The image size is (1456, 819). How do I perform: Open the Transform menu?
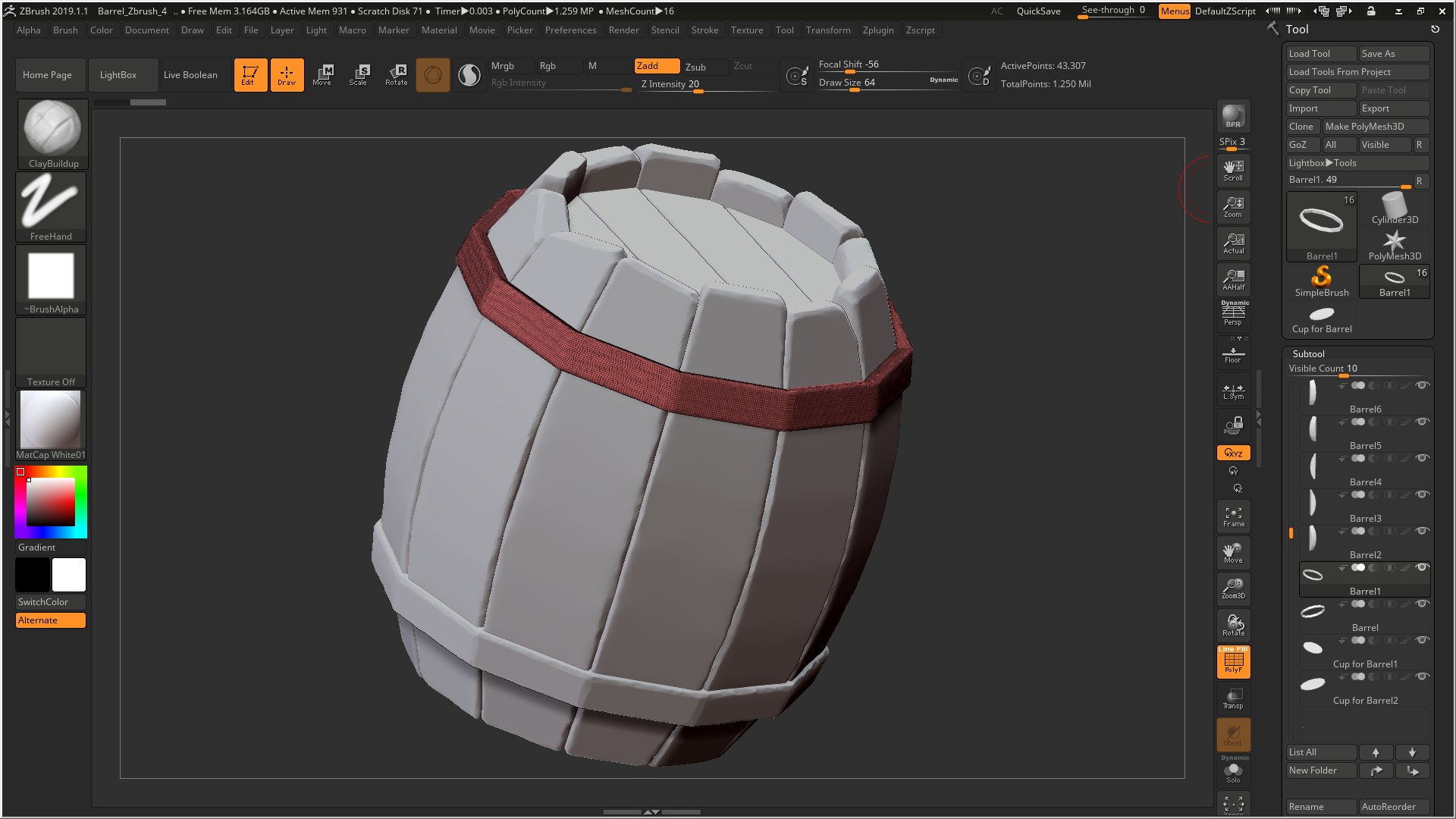tap(828, 30)
